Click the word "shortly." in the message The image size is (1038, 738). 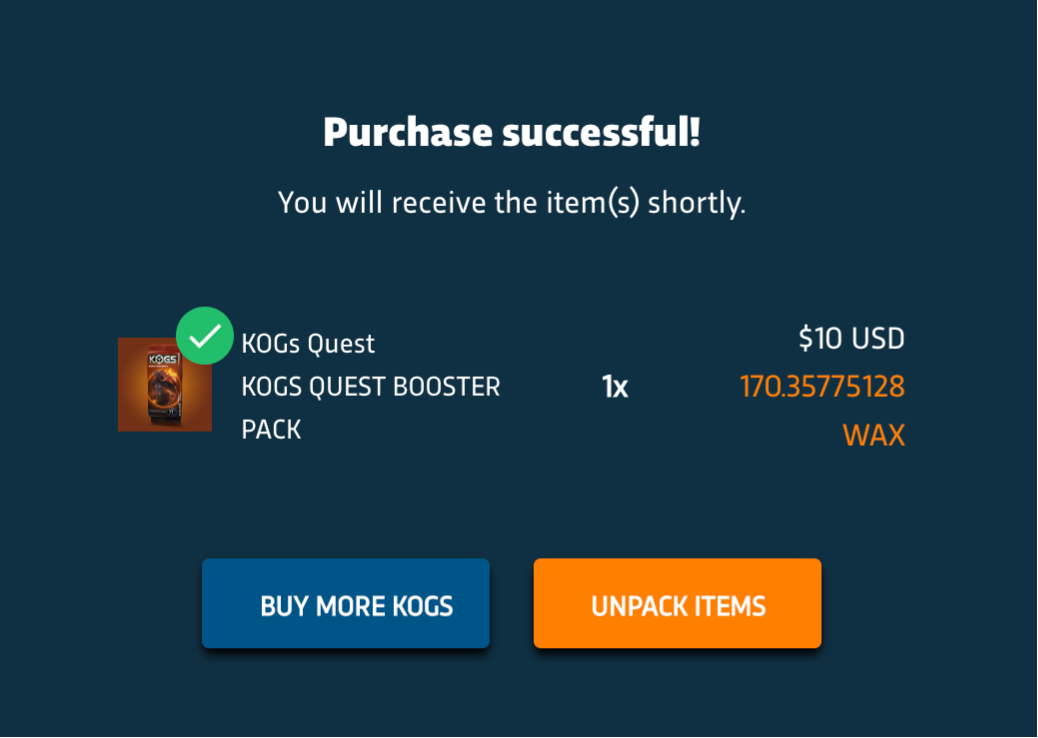point(697,202)
